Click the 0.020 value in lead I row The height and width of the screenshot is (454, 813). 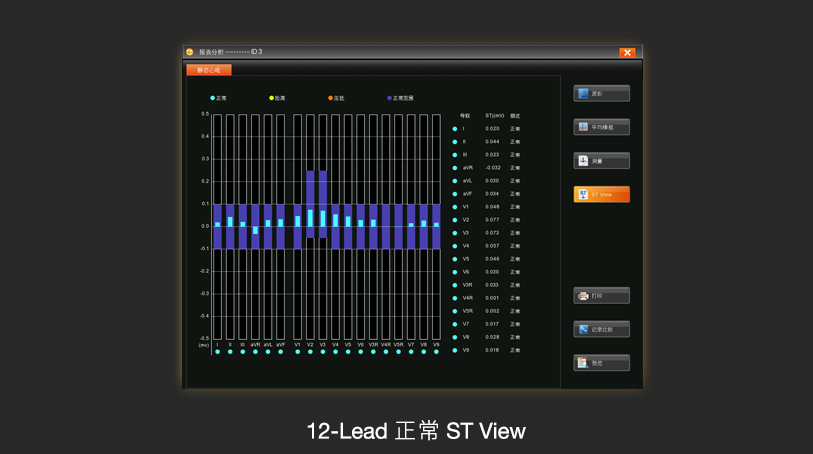click(x=492, y=129)
